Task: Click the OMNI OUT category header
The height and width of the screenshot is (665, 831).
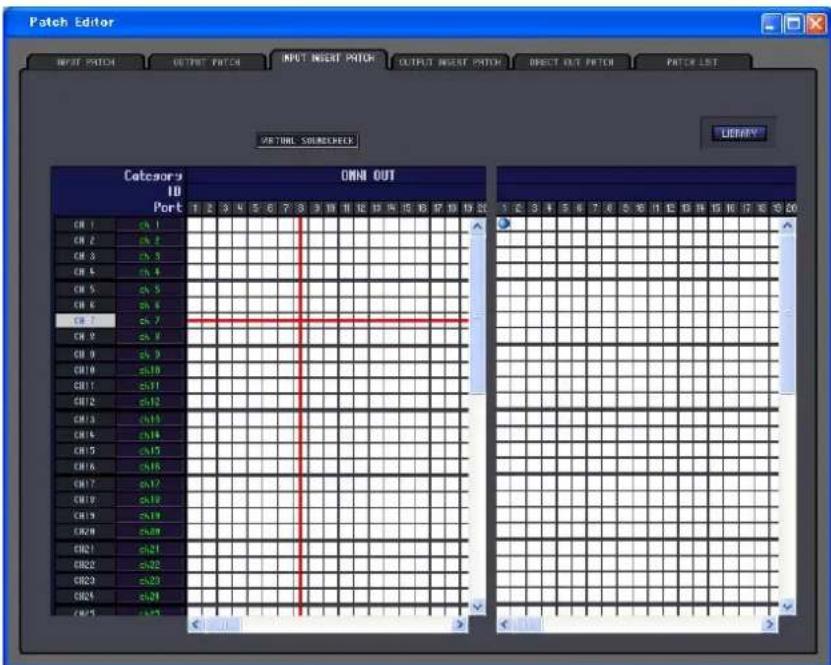Action: point(368,175)
